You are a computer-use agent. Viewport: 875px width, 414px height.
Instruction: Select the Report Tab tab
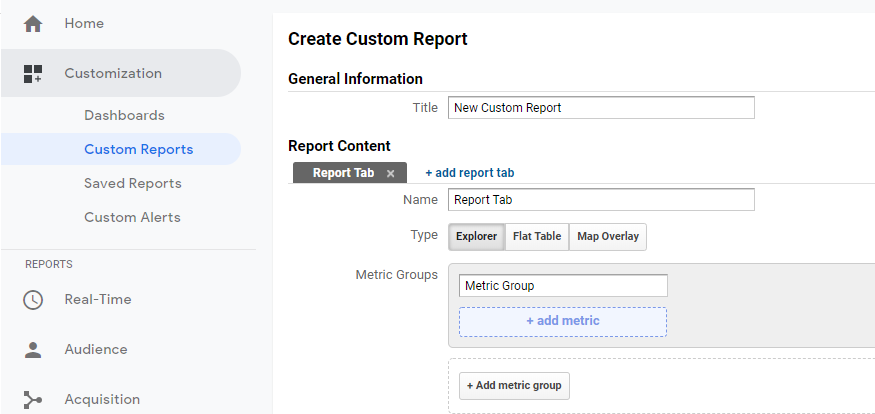343,173
